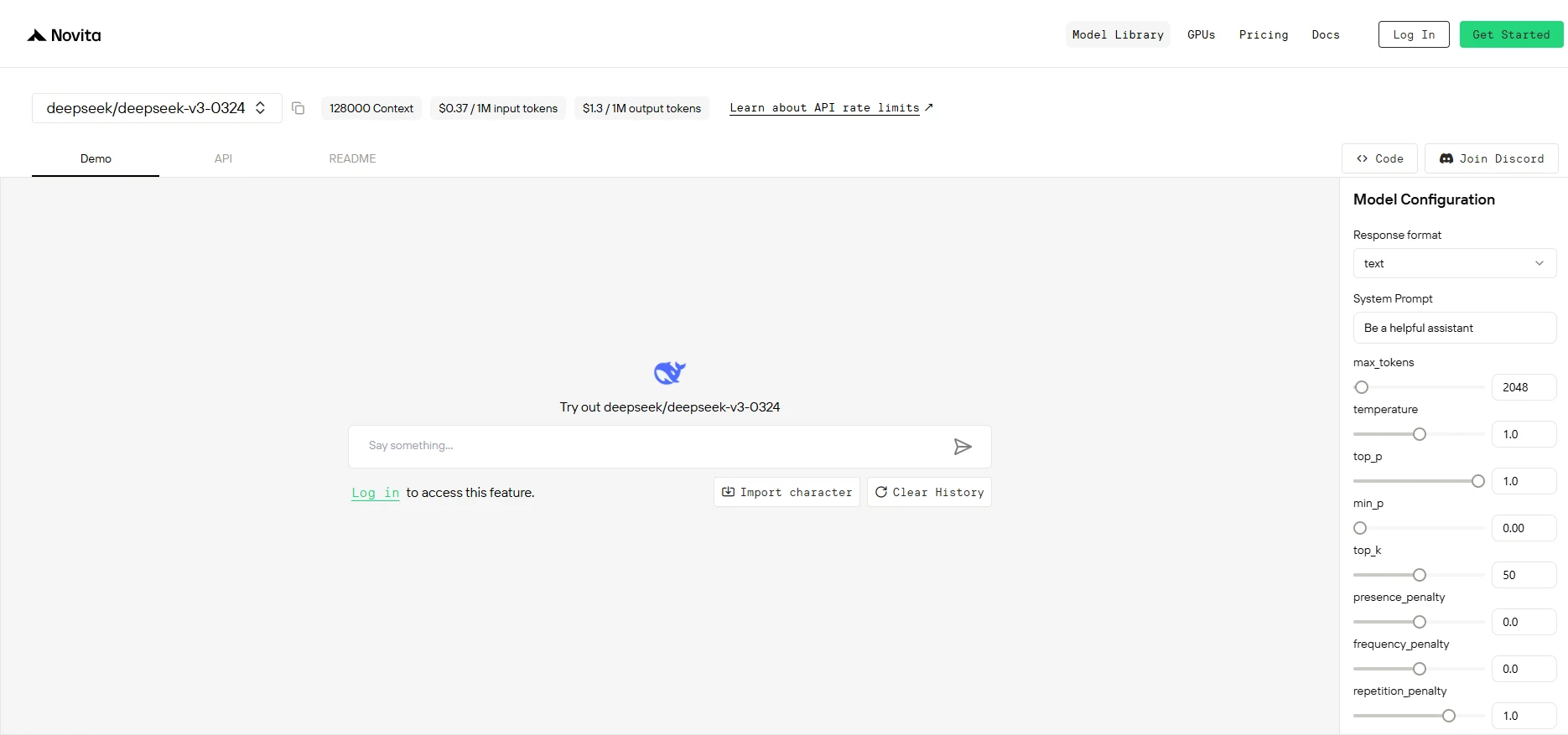Click the presence_penalty value field
The height and width of the screenshot is (735, 1568).
pos(1524,622)
